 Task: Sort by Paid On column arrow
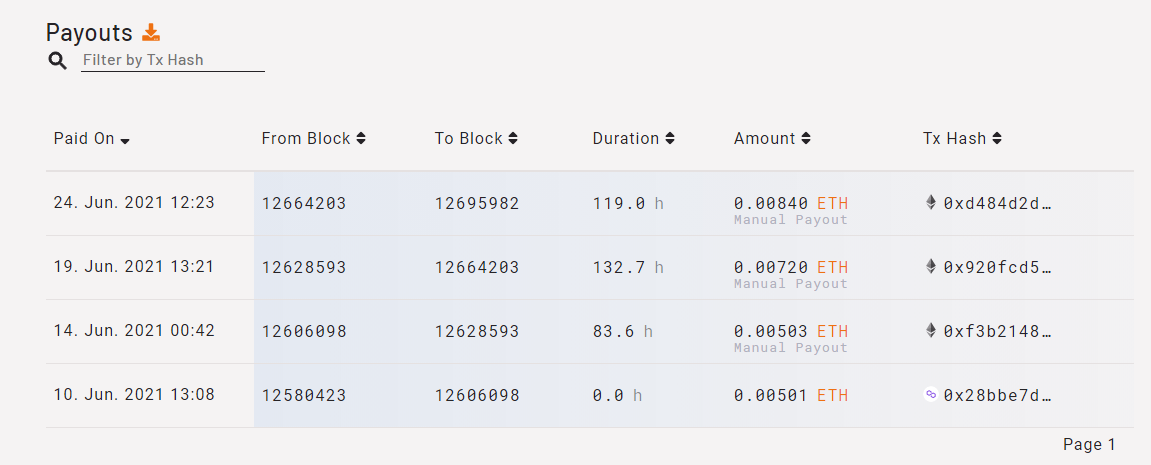[125, 140]
